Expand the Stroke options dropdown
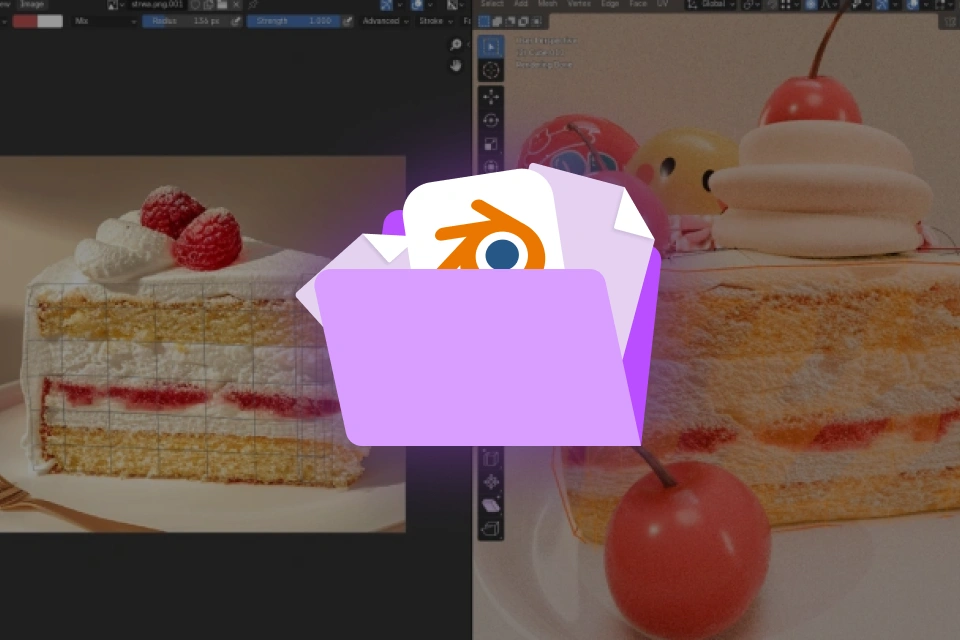Viewport: 960px width, 640px height. point(436,21)
